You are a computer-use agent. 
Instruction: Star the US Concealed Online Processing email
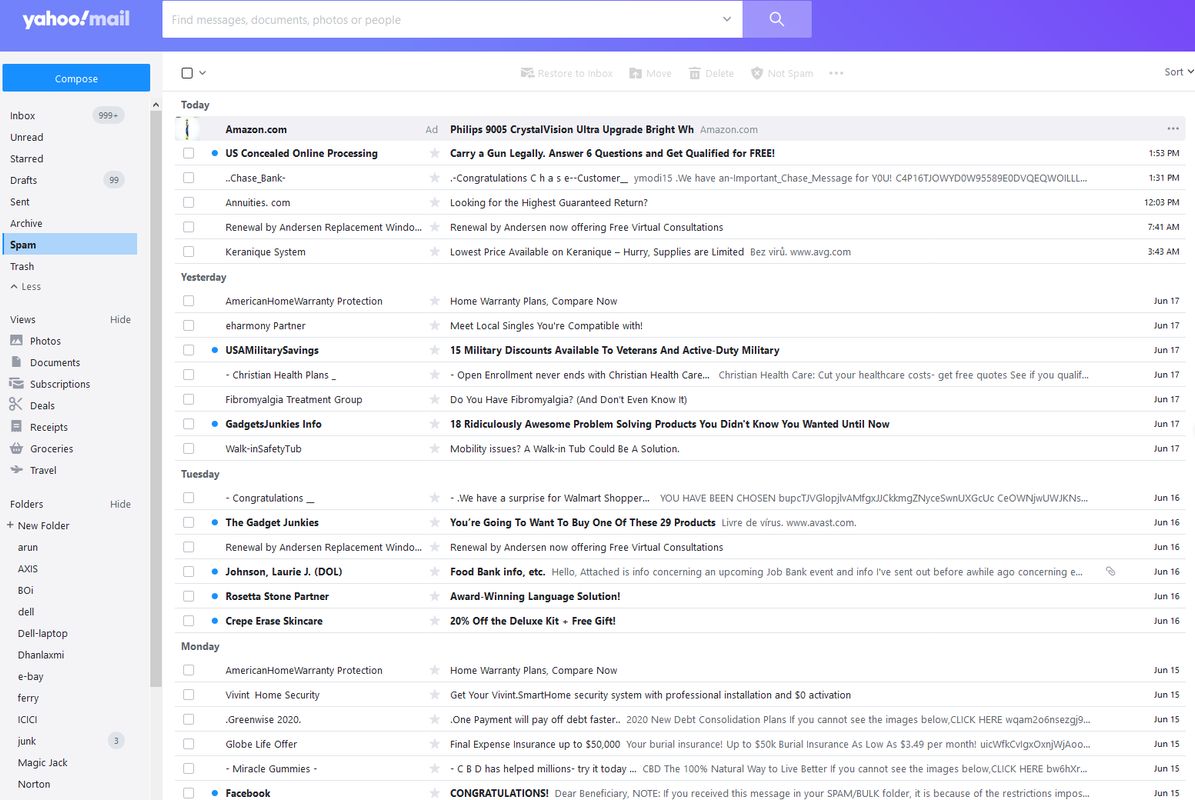pyautogui.click(x=434, y=153)
